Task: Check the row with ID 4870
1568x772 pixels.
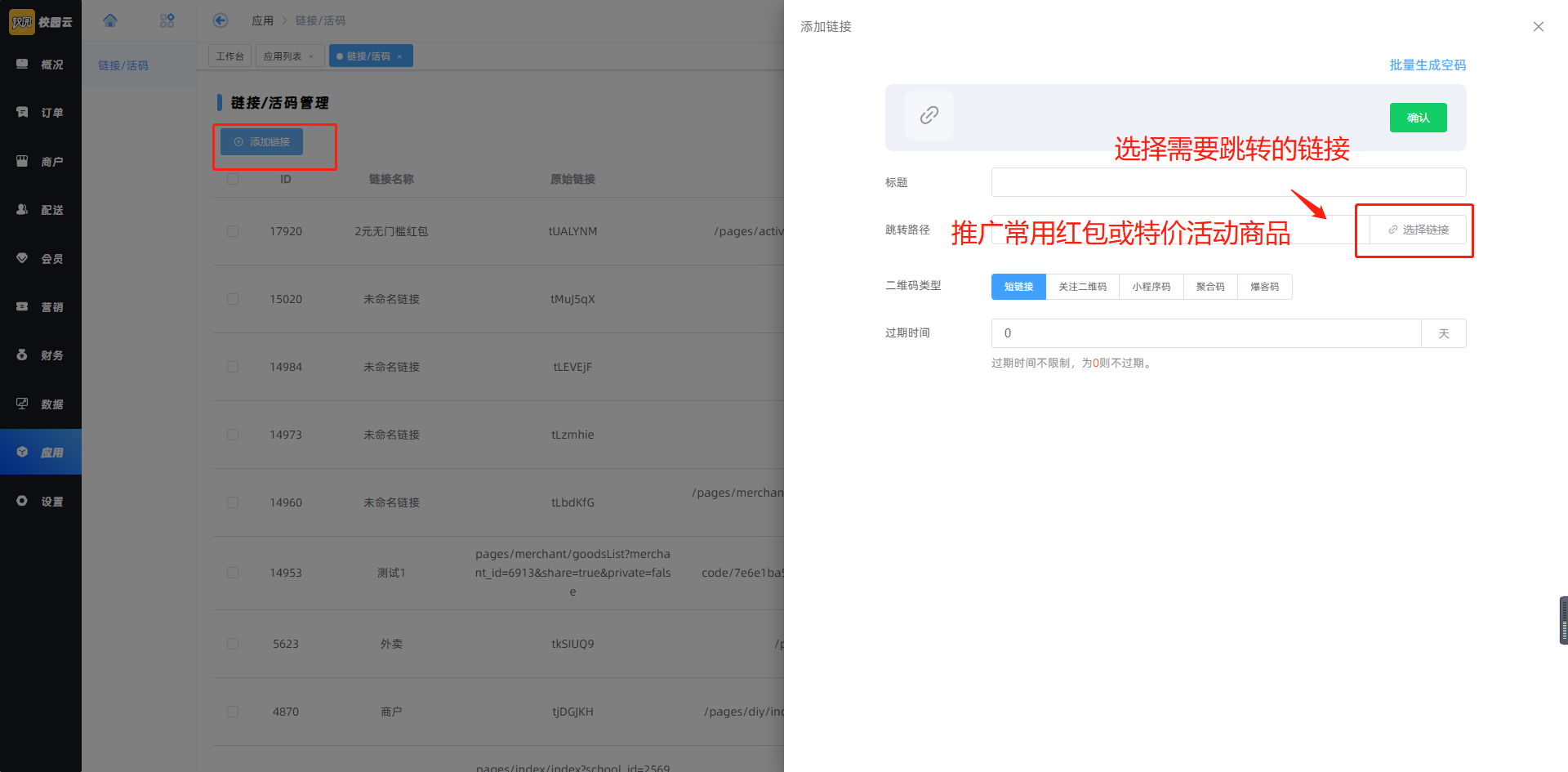Action: click(233, 712)
